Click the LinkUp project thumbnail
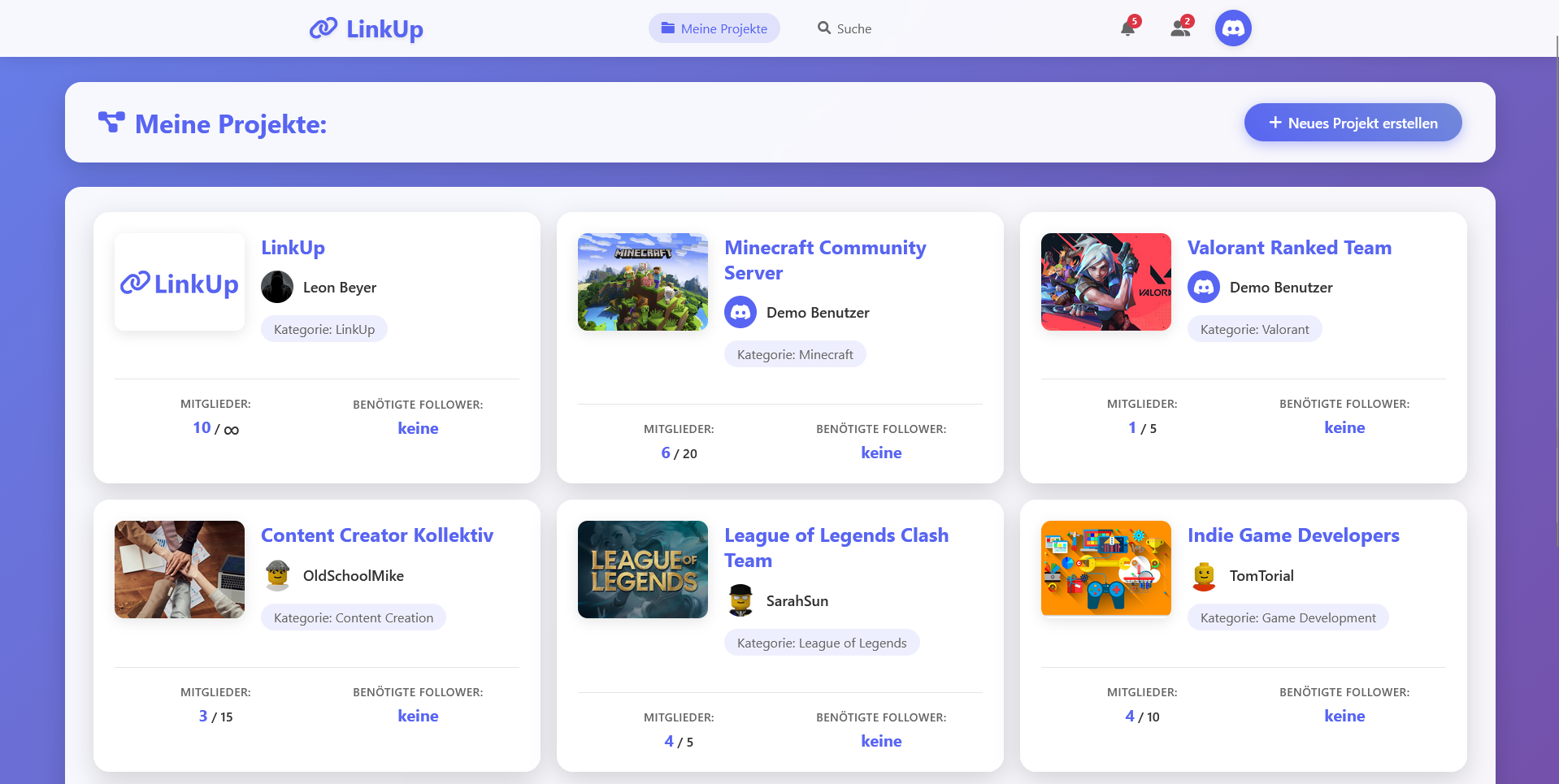This screenshot has height=784, width=1559. point(180,282)
